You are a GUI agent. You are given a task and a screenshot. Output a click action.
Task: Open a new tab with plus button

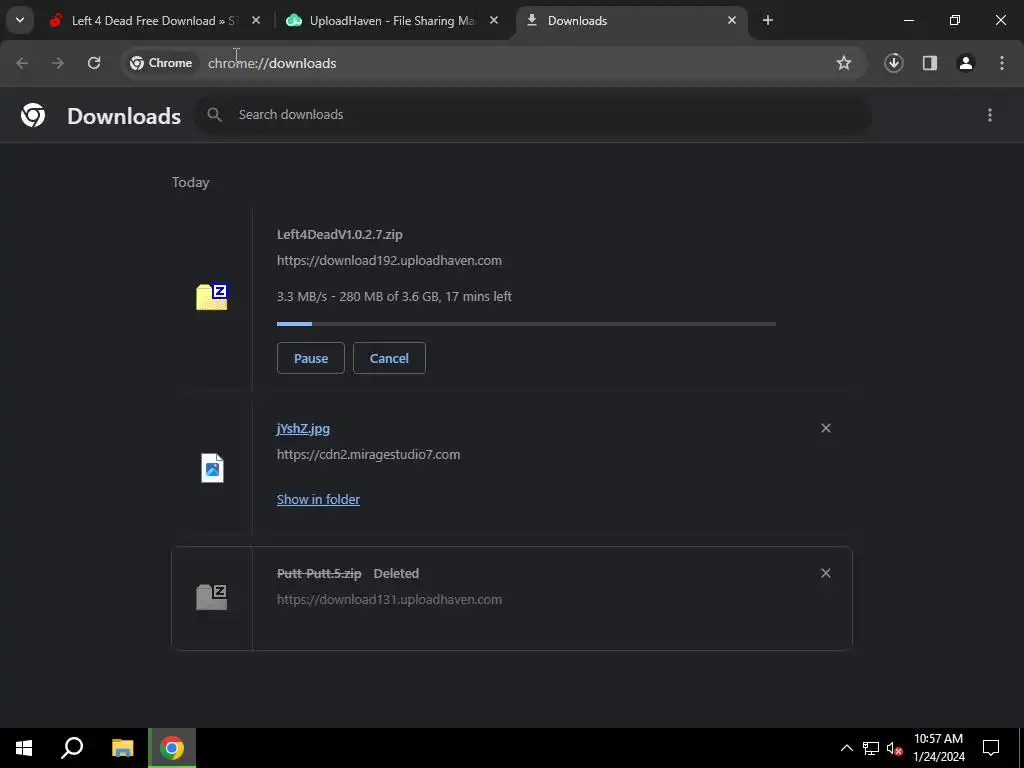(768, 21)
